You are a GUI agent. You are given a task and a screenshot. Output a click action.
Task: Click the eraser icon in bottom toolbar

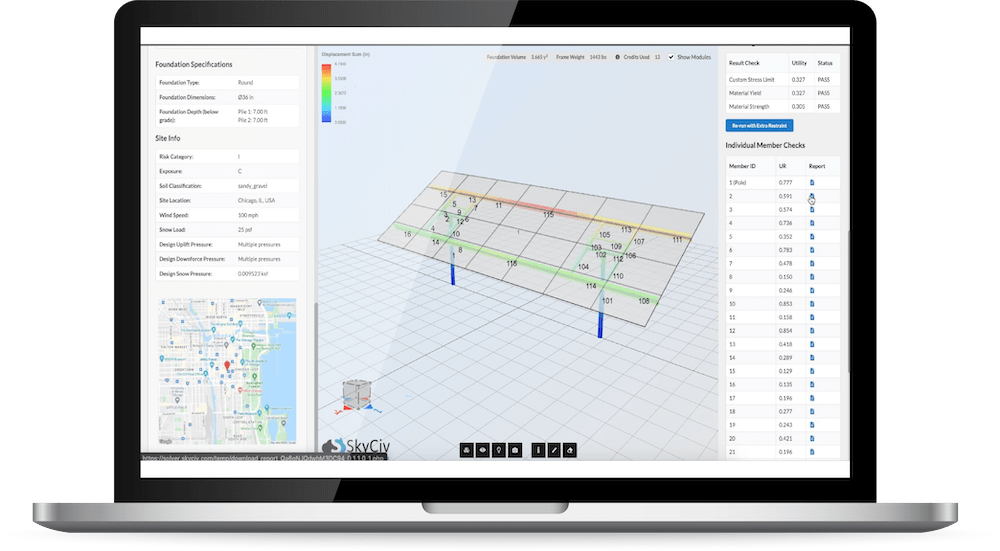(569, 451)
